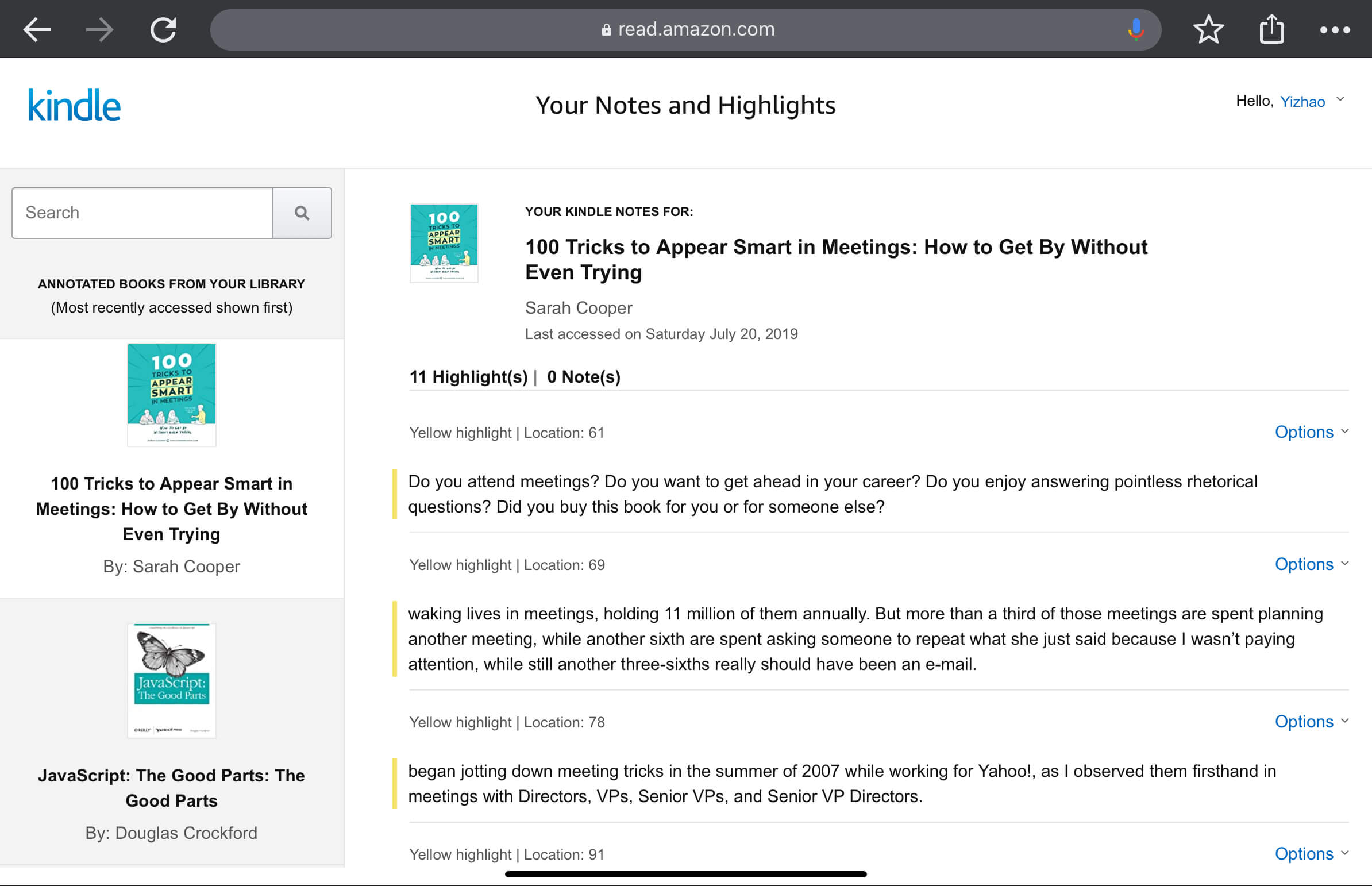The width and height of the screenshot is (1372, 886).
Task: Click the main book cover thumbnail
Action: pos(444,243)
